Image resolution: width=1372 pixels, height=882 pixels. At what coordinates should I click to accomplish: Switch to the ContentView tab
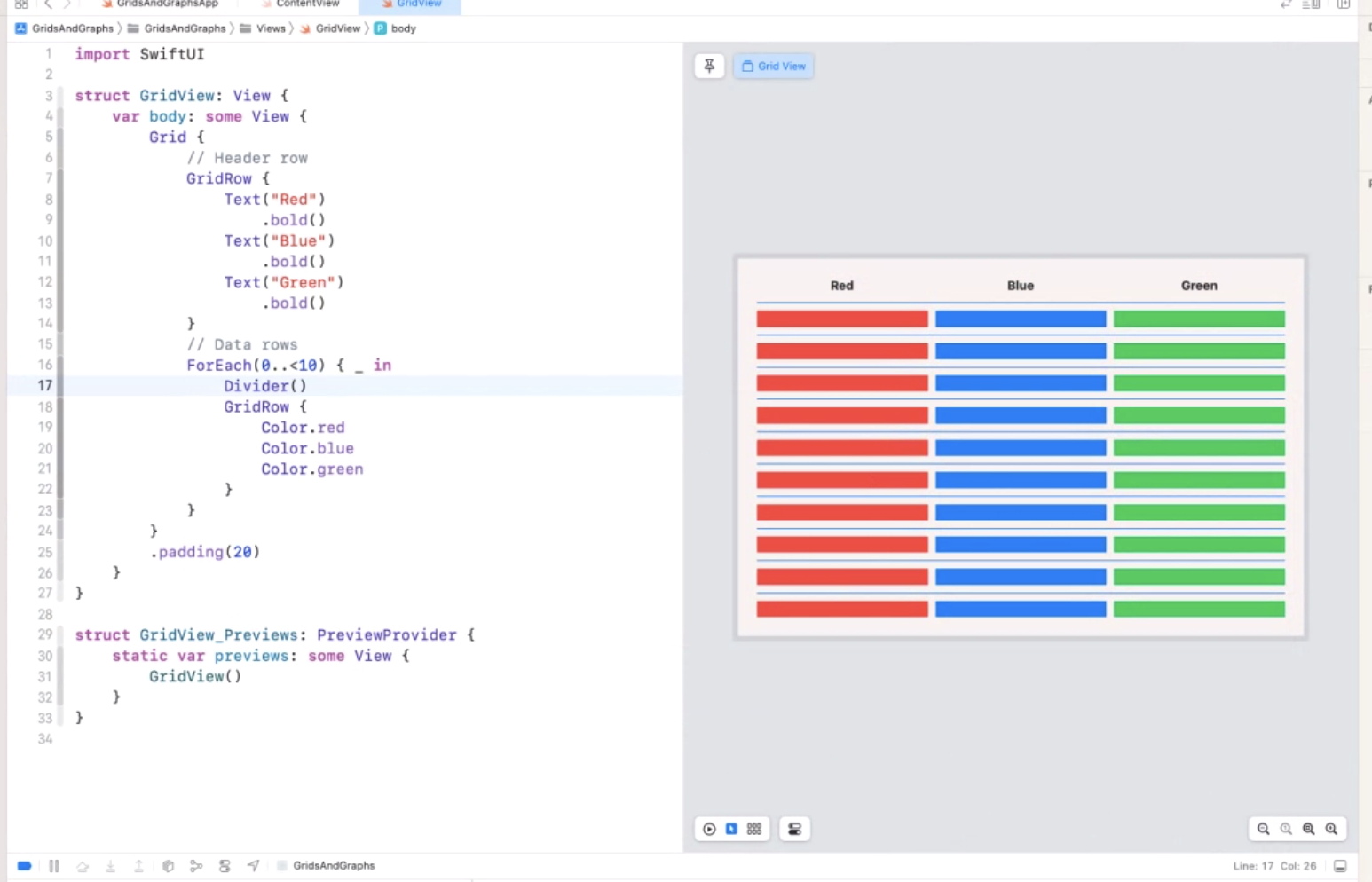coord(301,4)
